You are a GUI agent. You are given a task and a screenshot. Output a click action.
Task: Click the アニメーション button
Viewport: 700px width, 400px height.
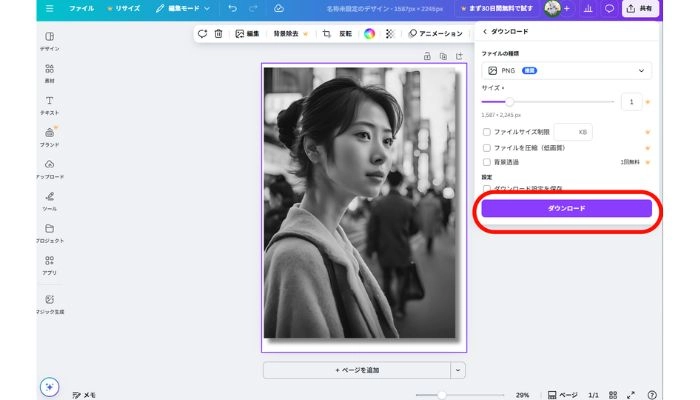(435, 33)
